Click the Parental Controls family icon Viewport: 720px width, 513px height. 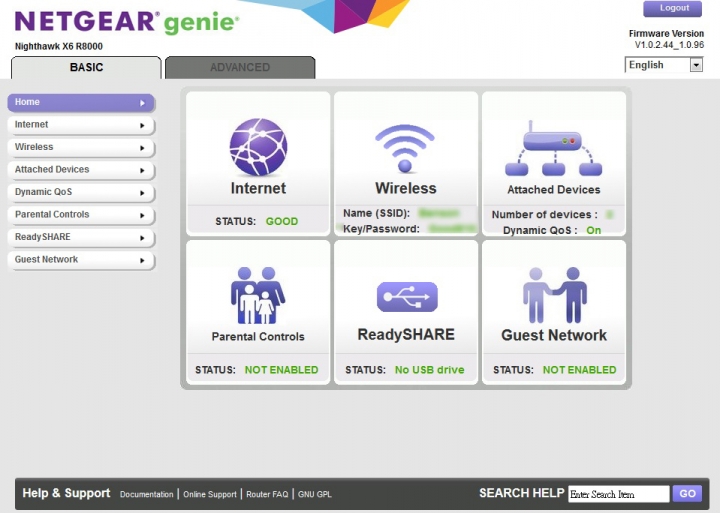(x=258, y=295)
